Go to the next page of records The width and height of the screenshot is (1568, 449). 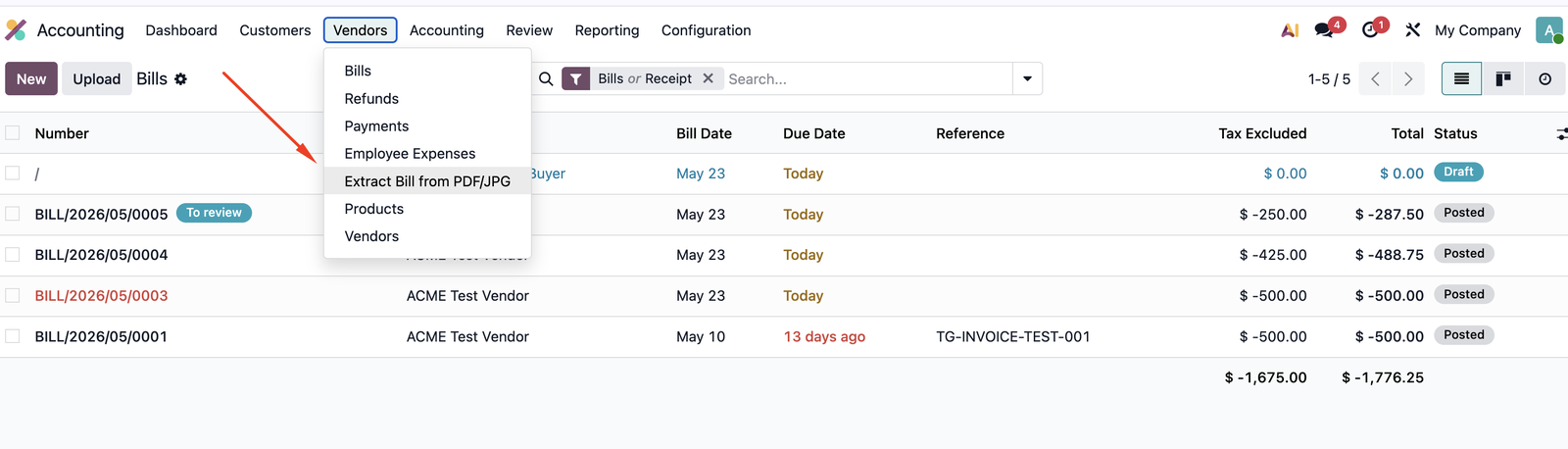pyautogui.click(x=1408, y=79)
